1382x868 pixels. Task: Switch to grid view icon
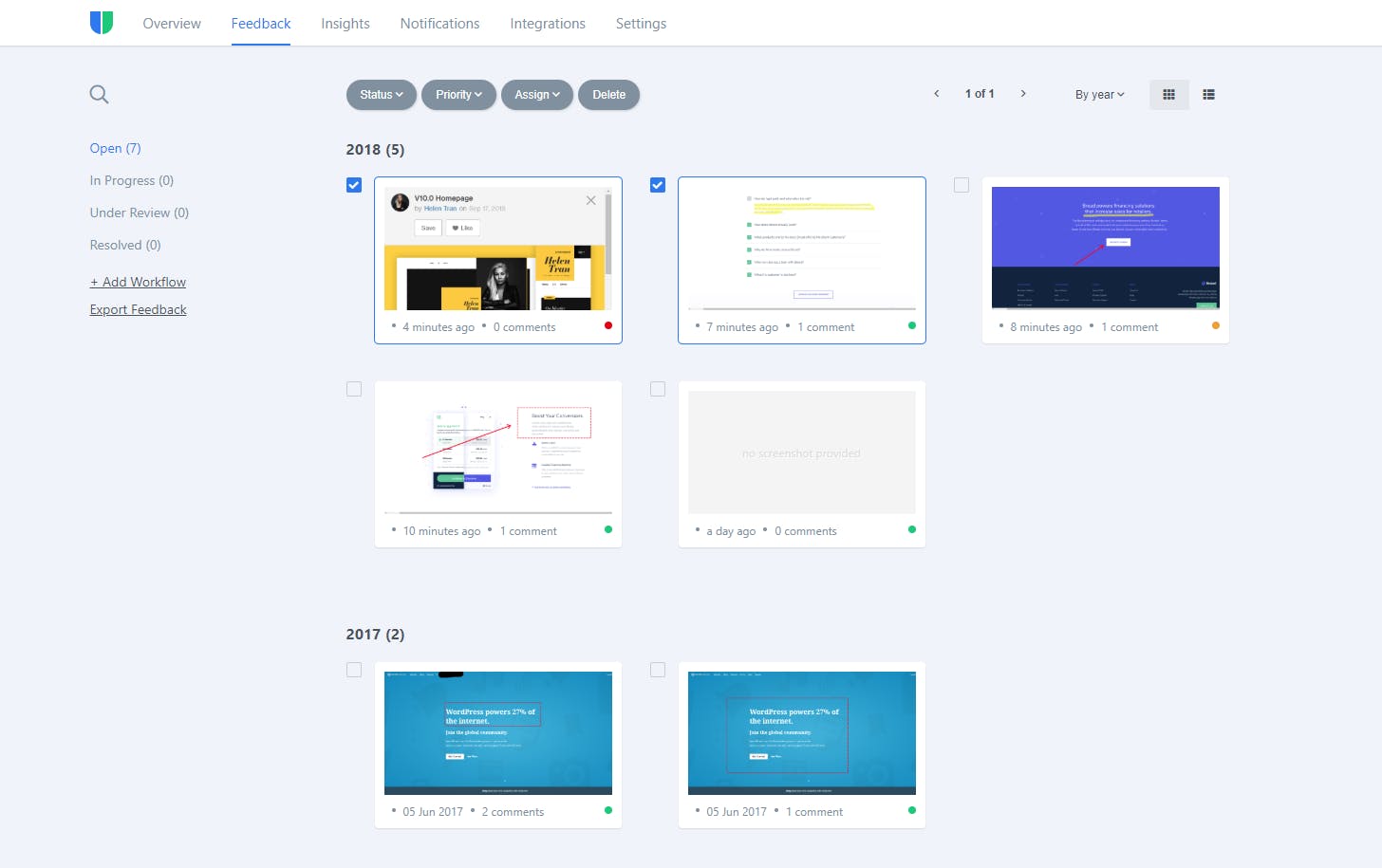tap(1169, 94)
